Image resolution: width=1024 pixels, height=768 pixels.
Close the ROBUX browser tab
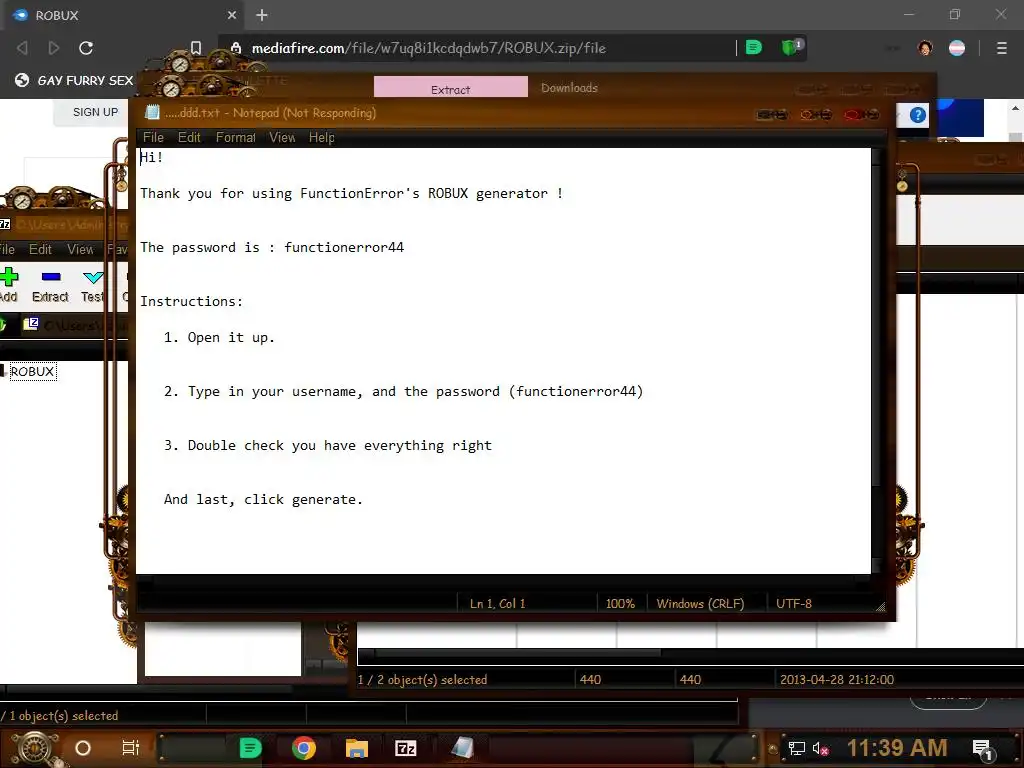(232, 15)
